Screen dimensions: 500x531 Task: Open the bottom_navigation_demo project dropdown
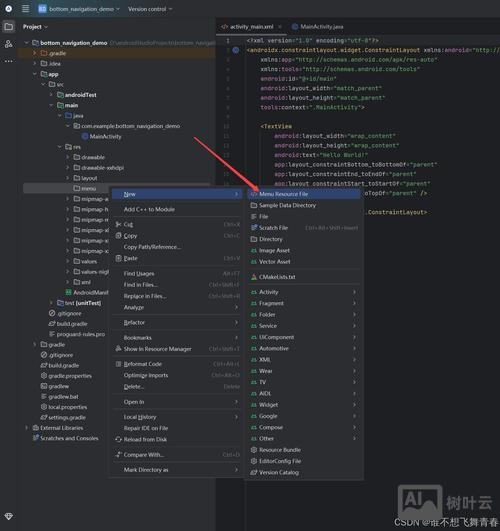[x=79, y=9]
